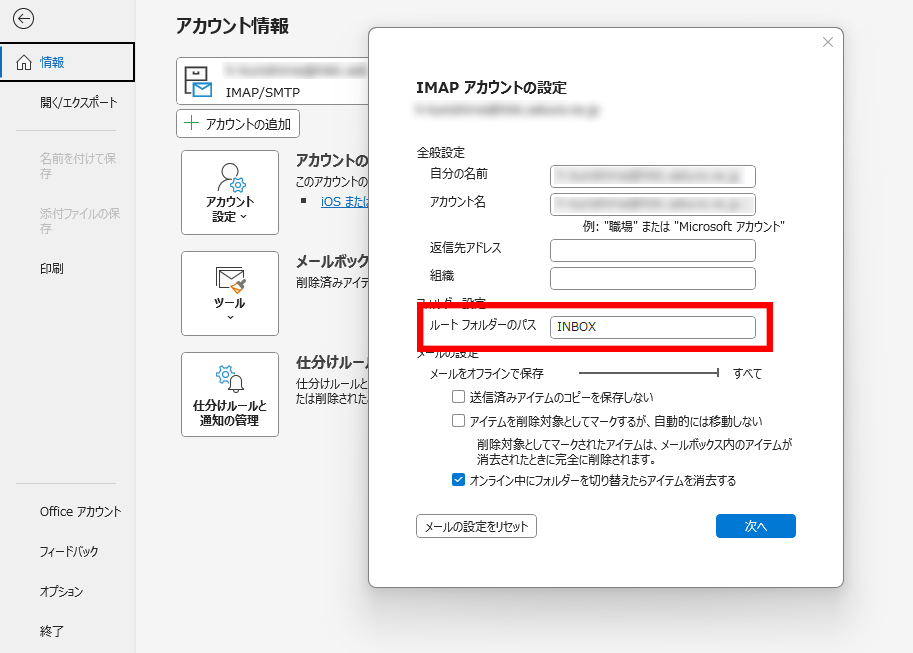Screen dimensions: 913x653
Task: Click the back arrow icon
Action: coord(23,18)
